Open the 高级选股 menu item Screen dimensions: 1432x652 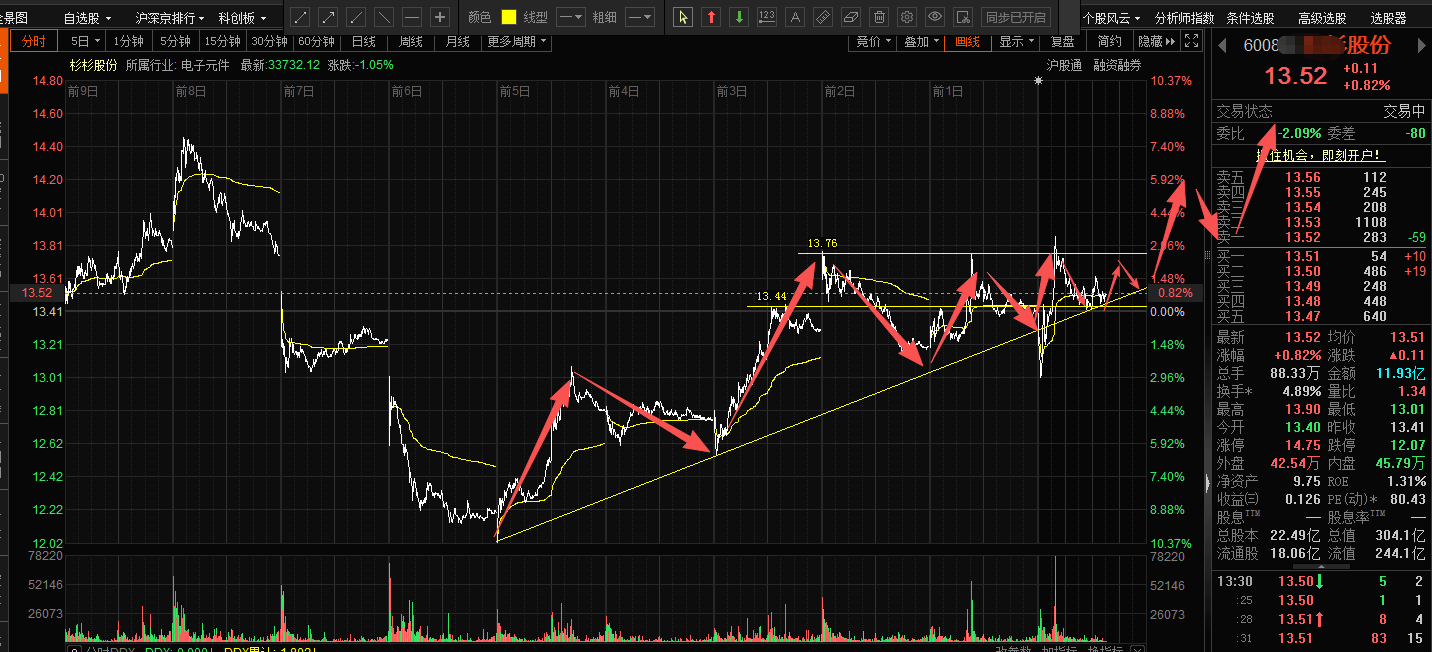point(1322,18)
